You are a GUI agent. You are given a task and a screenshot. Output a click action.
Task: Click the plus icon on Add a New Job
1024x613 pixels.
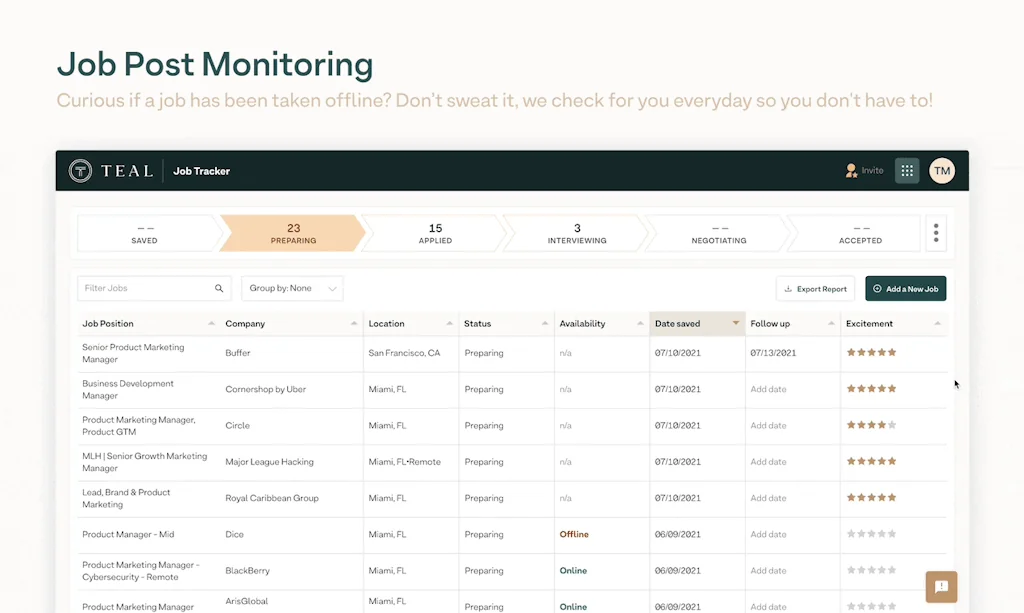tap(874, 288)
